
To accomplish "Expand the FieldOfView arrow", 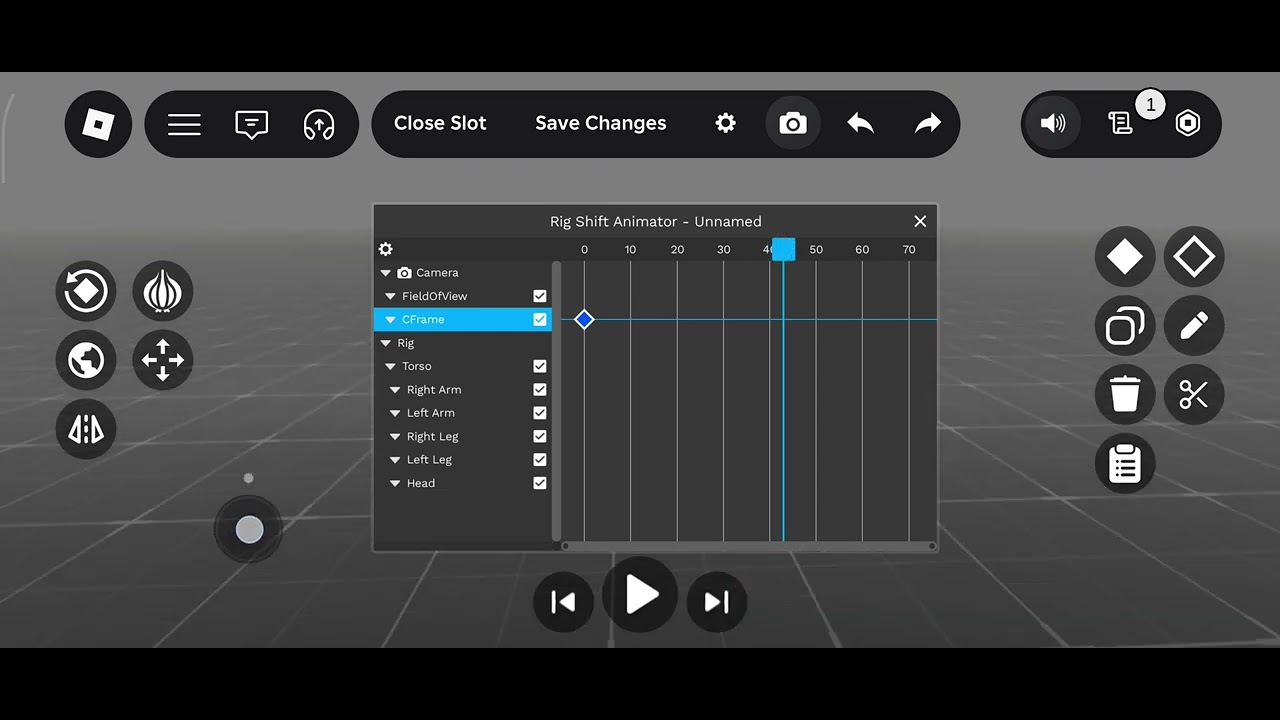I will click(x=391, y=297).
